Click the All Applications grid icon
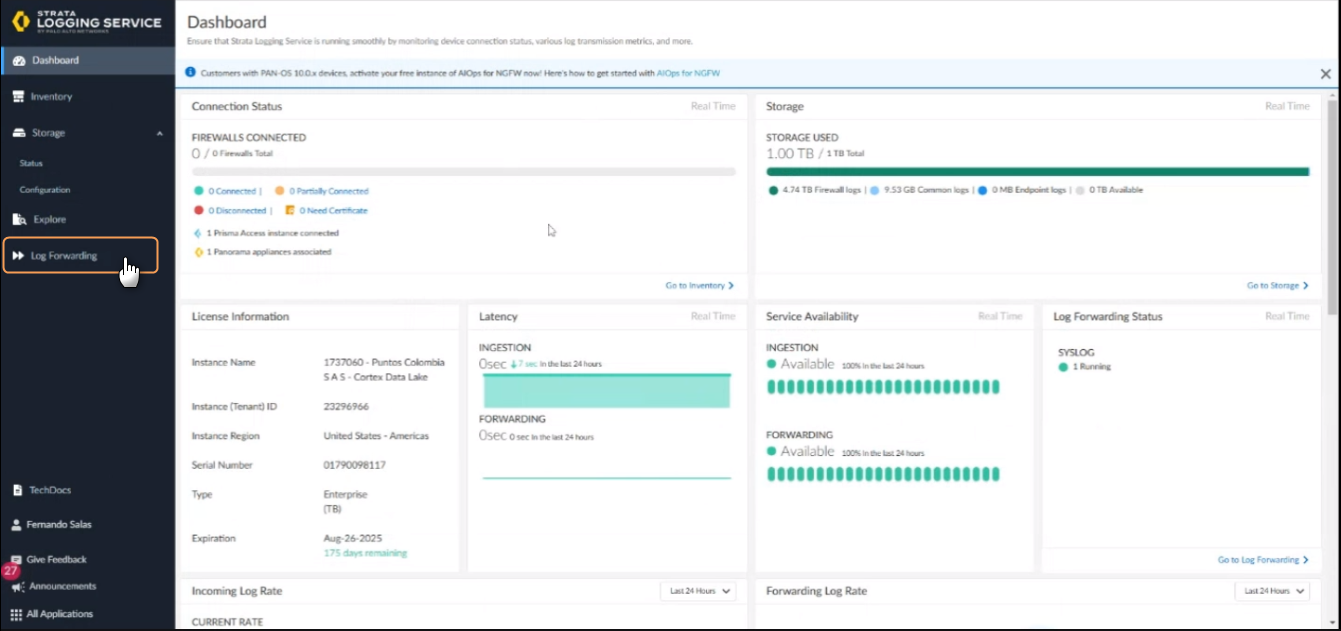Image resolution: width=1341 pixels, height=631 pixels. (x=16, y=615)
